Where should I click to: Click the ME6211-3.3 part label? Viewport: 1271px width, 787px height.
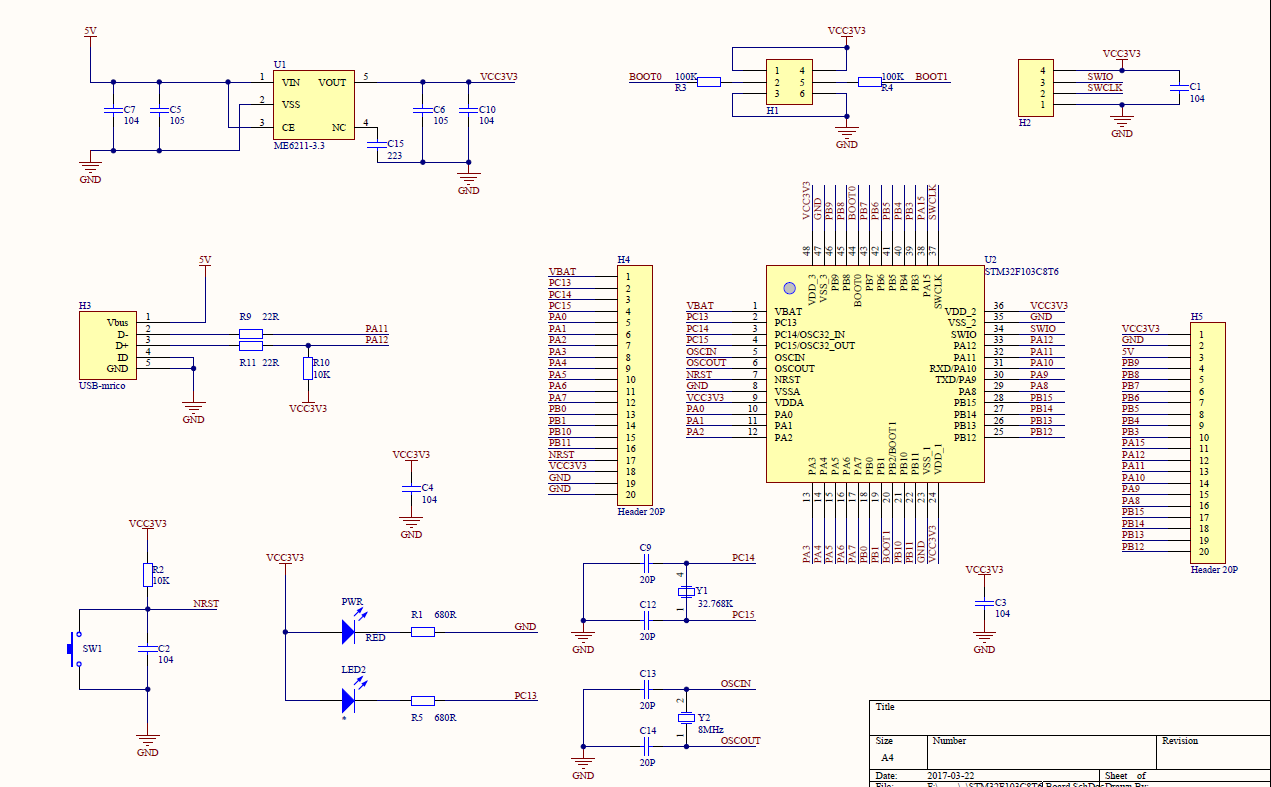[299, 146]
